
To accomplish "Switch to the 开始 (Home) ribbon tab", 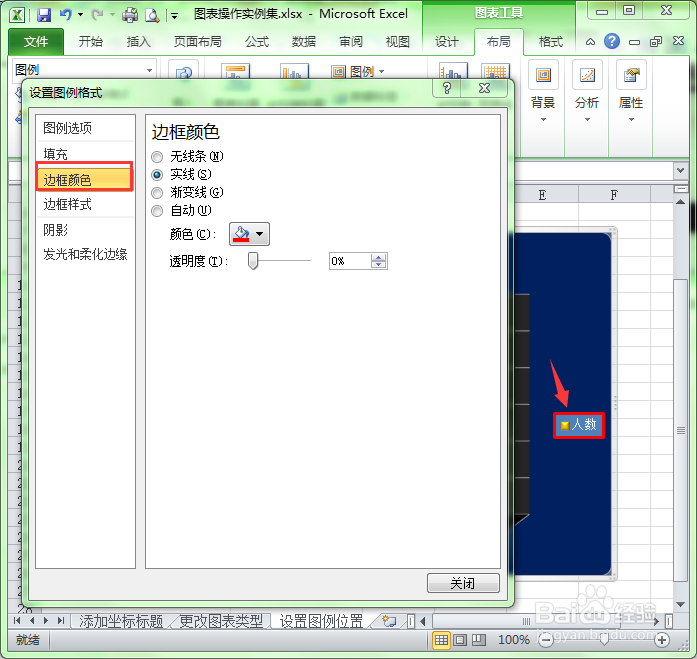I will pos(91,42).
